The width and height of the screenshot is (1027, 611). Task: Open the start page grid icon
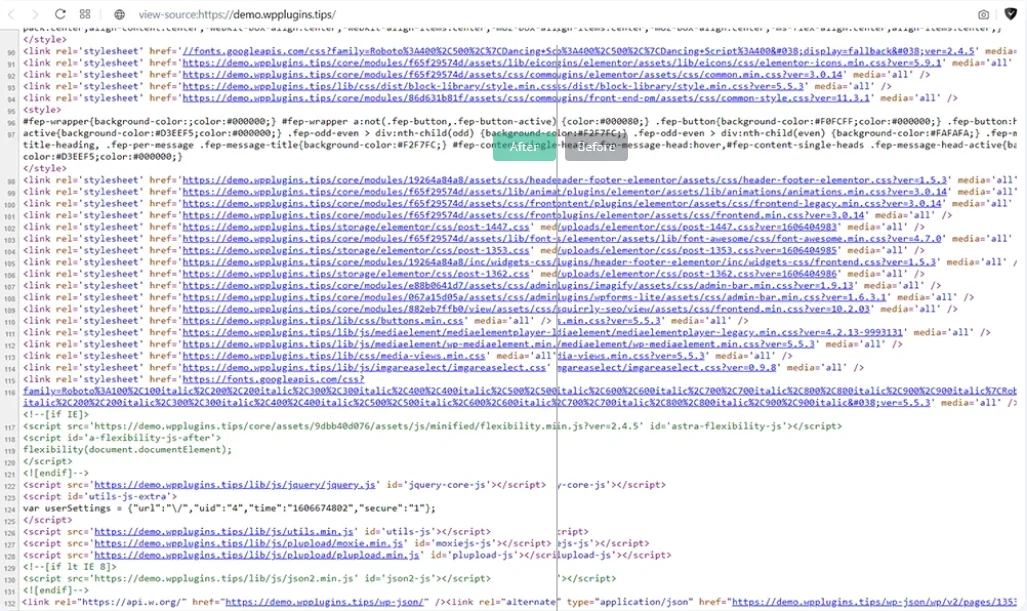(x=85, y=14)
